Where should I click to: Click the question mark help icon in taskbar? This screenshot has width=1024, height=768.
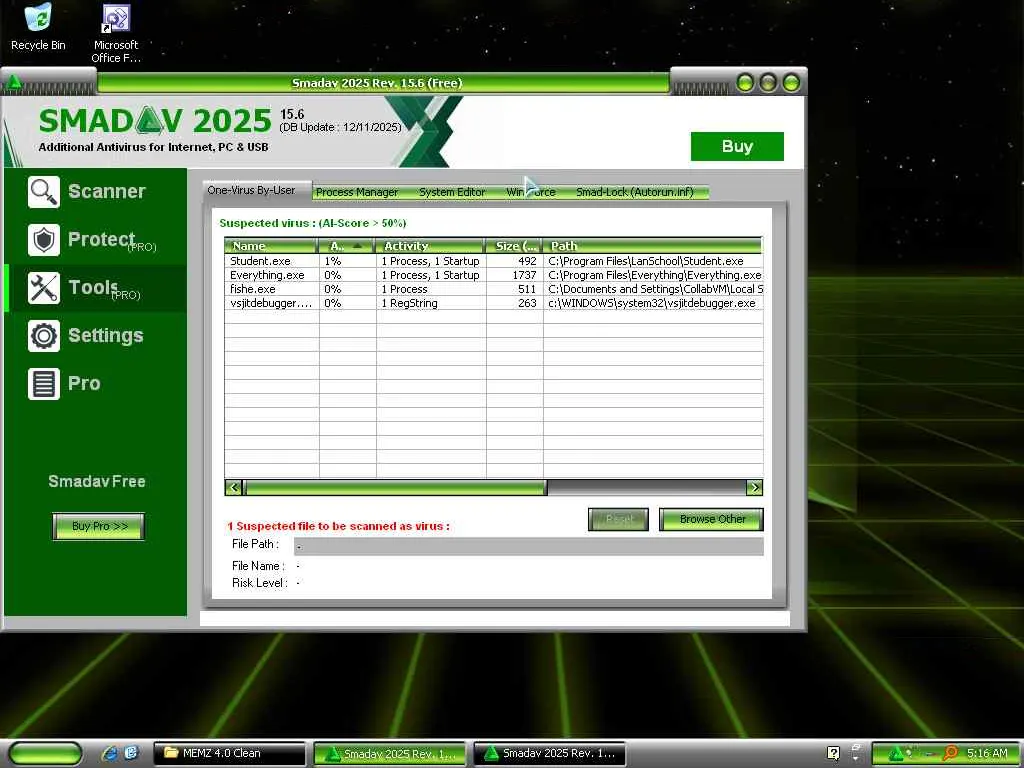pyautogui.click(x=833, y=753)
